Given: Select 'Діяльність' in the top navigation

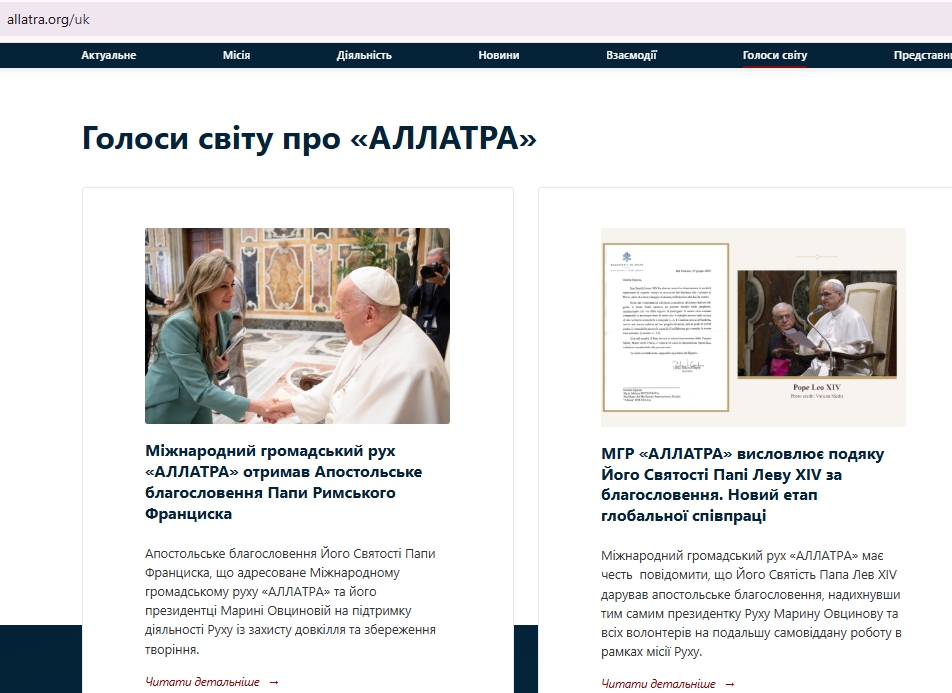Looking at the screenshot, I should coord(364,56).
